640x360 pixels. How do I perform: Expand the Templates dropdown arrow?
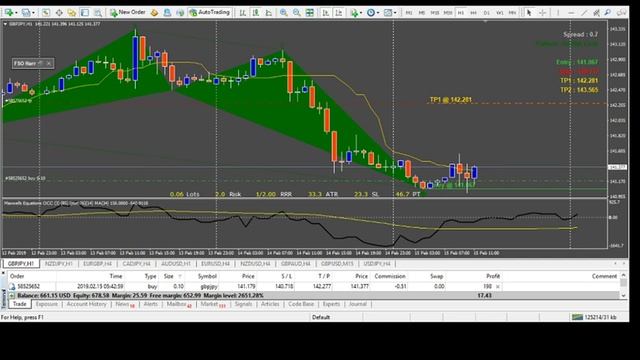[x=395, y=13]
